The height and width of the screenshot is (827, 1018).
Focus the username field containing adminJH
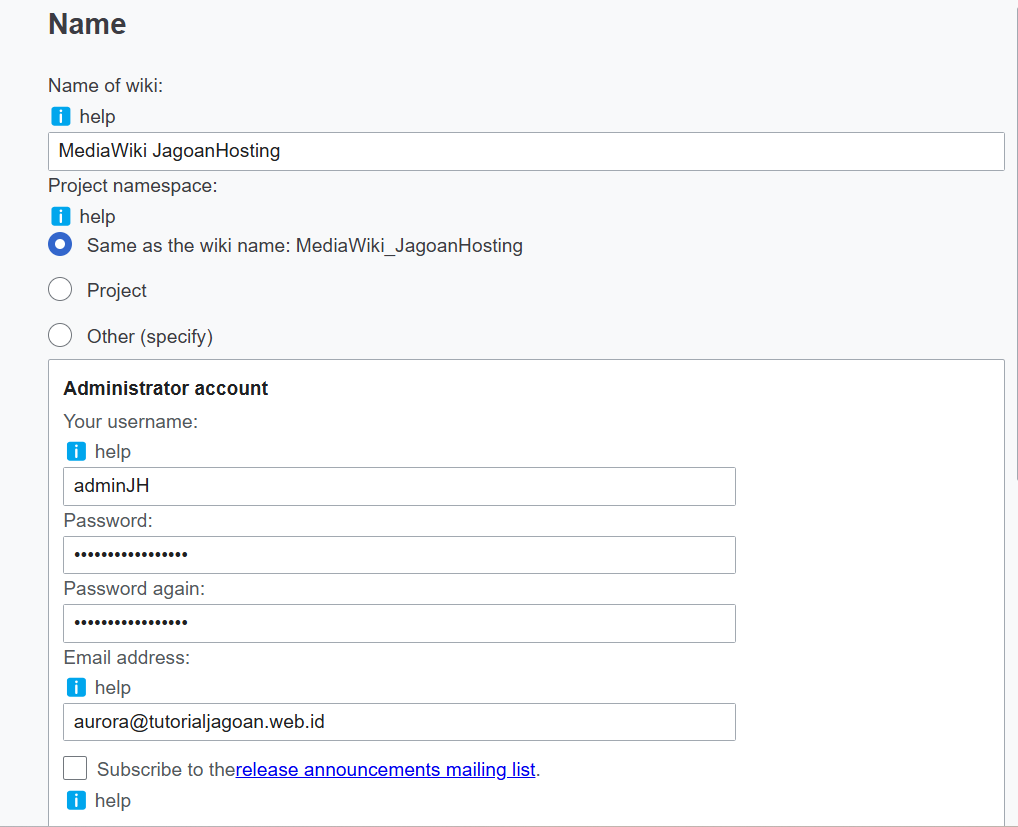[399, 486]
